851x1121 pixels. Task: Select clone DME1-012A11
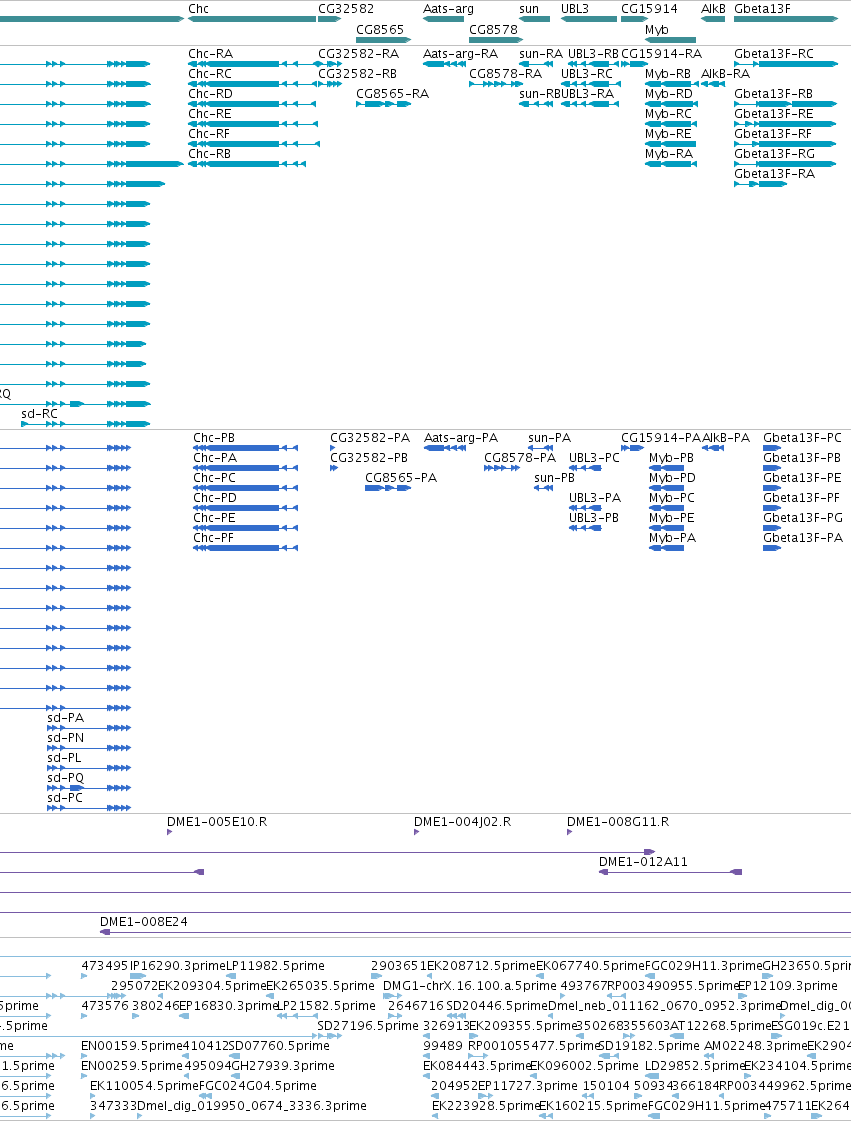643,862
